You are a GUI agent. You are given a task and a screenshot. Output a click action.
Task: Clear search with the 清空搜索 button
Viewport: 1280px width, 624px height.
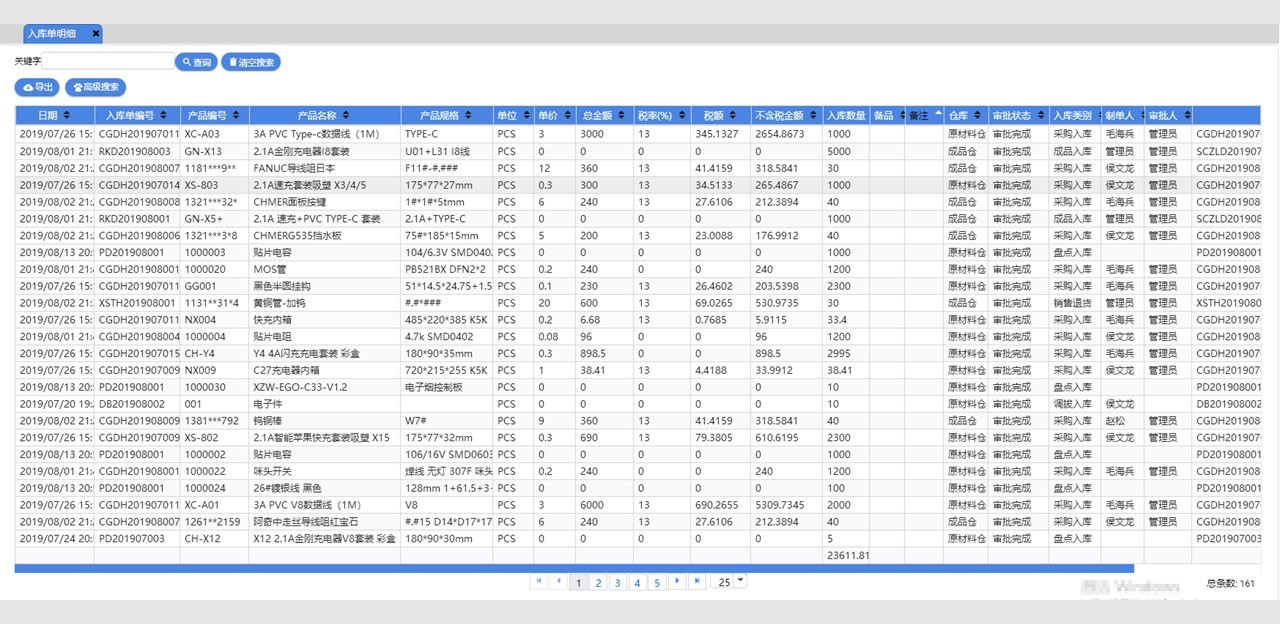(251, 62)
